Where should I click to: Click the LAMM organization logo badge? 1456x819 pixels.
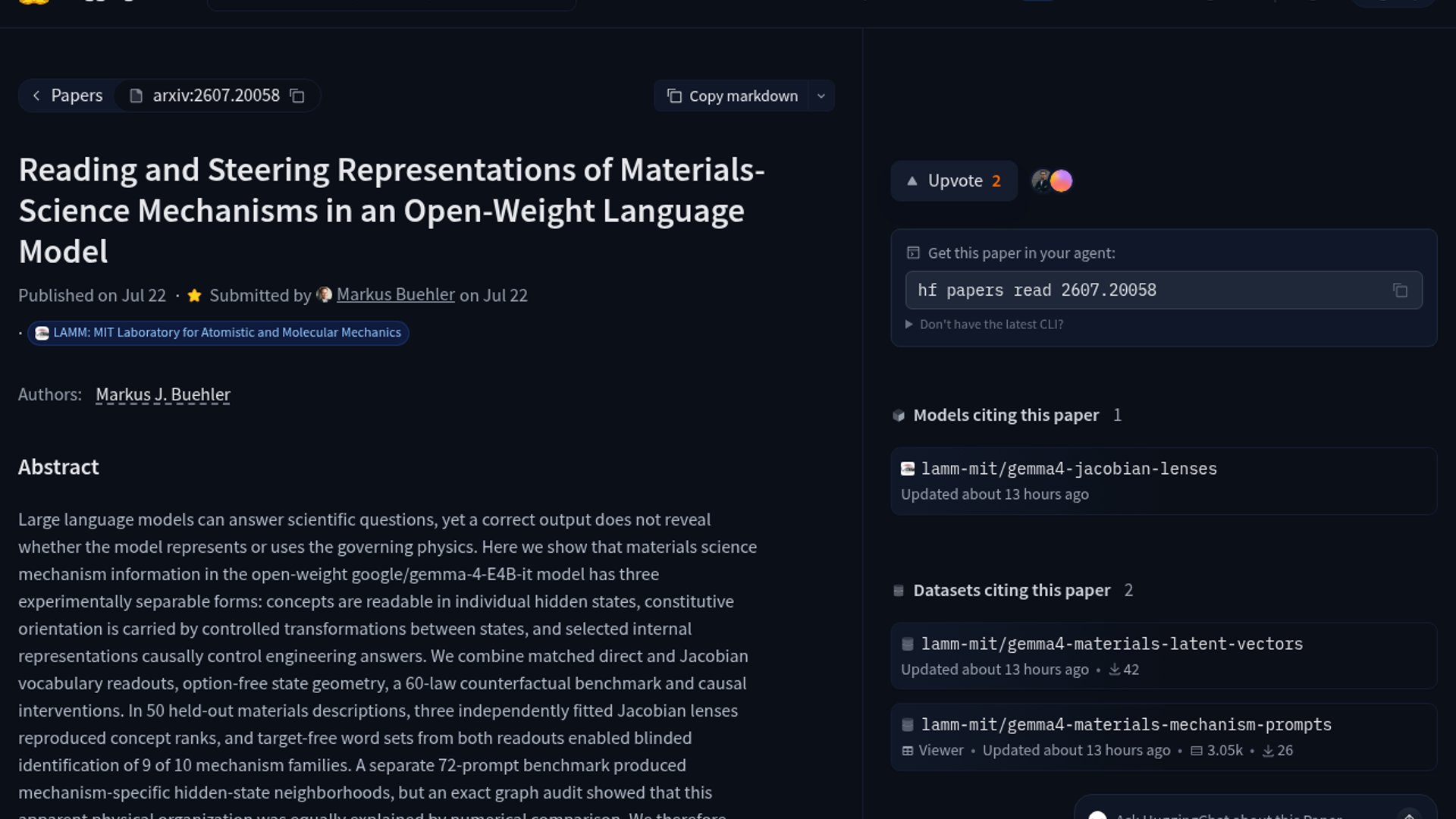click(42, 333)
